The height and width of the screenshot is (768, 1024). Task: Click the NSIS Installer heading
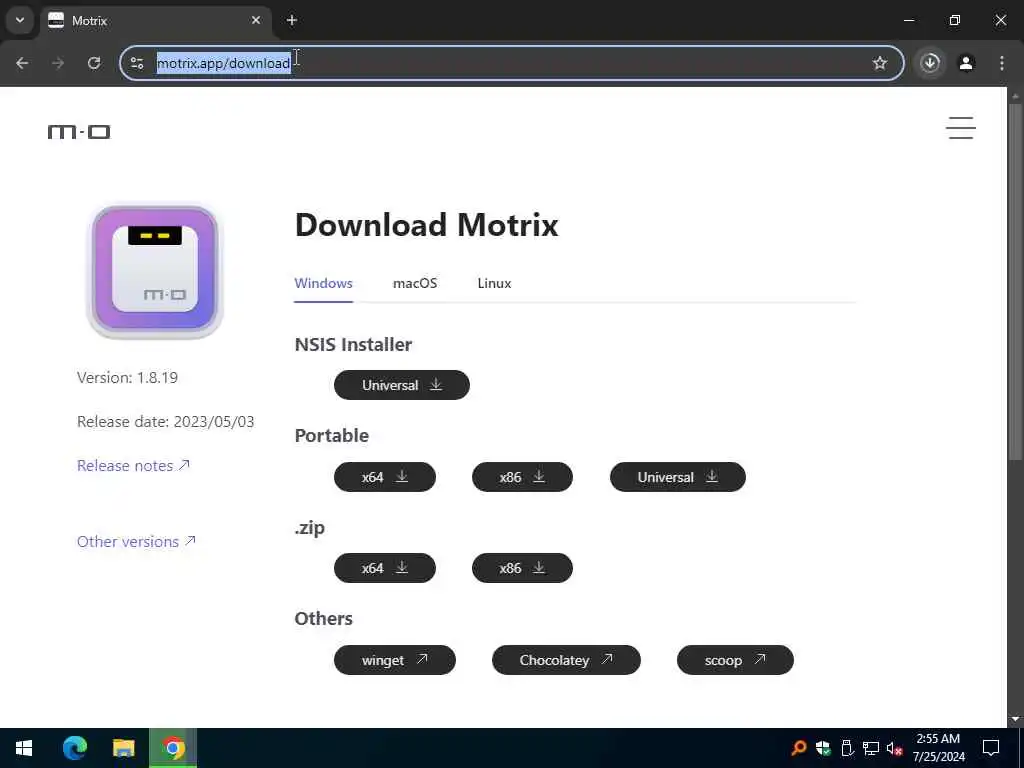tap(353, 344)
